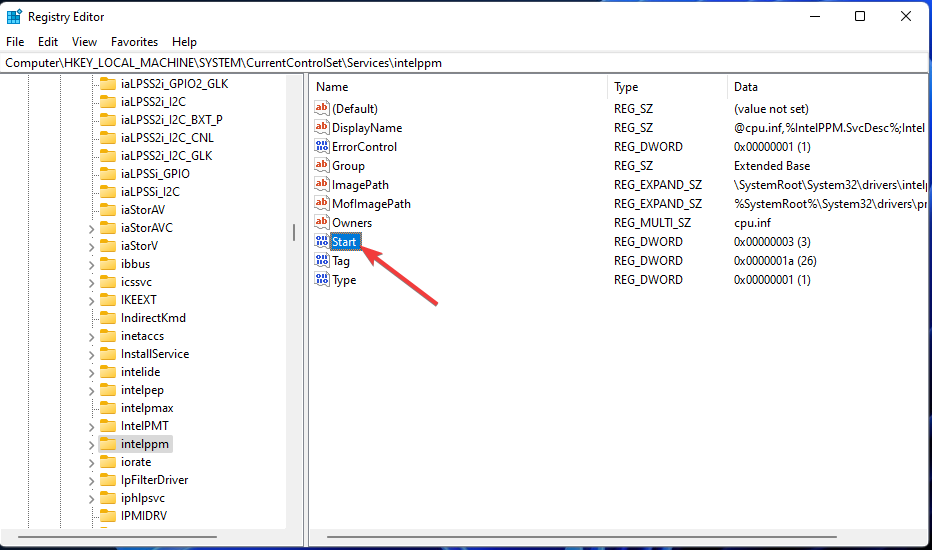
Task: Click the key tree horizontal scrollbar
Action: click(117, 537)
